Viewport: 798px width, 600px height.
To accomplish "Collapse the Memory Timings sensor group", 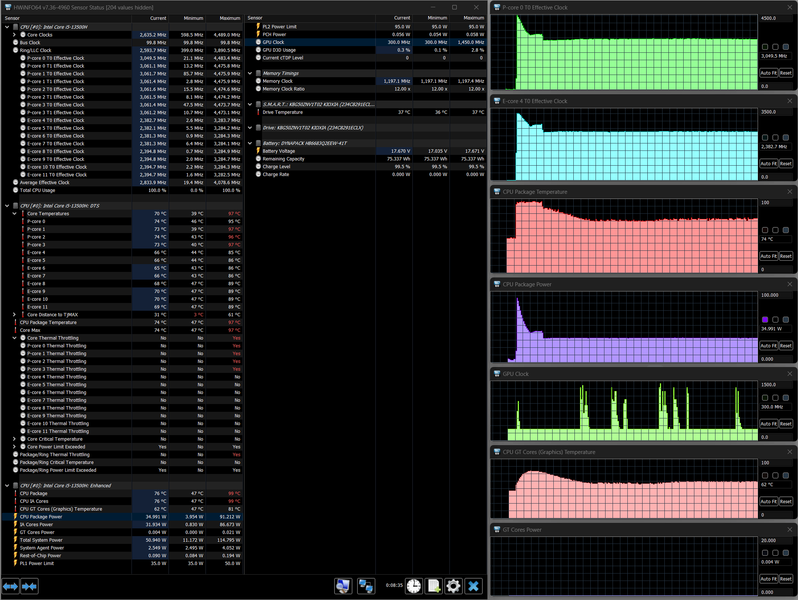I will click(x=251, y=73).
